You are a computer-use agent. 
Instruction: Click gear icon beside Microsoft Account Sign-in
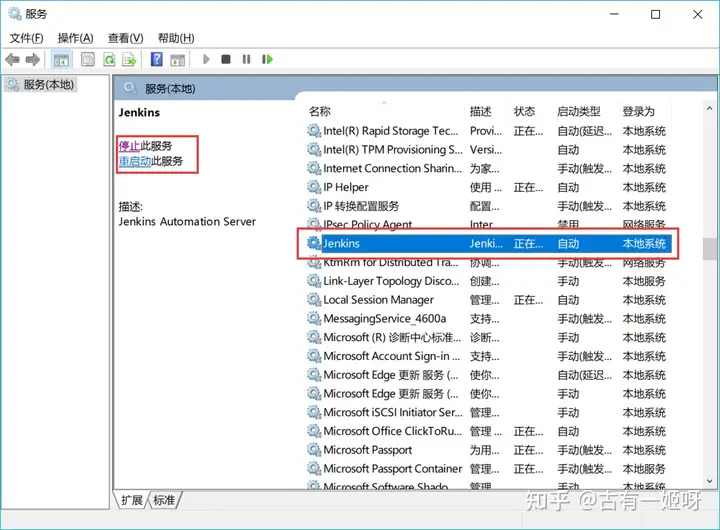tap(314, 356)
